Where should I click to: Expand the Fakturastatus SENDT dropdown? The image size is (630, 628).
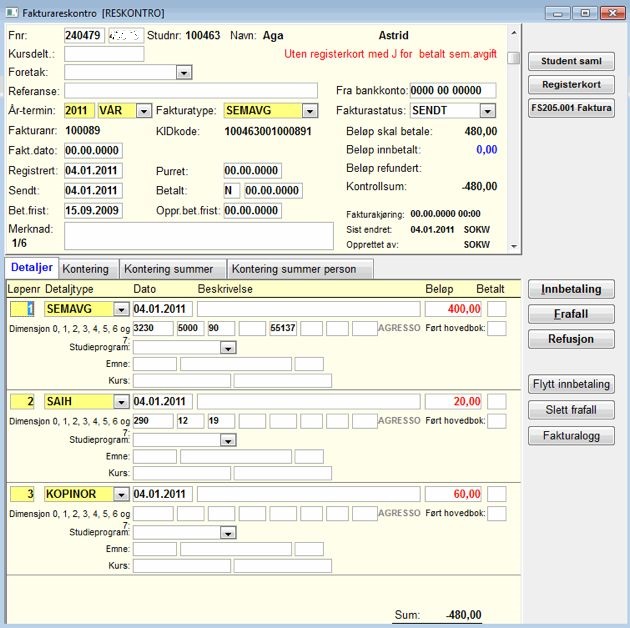tap(487, 110)
